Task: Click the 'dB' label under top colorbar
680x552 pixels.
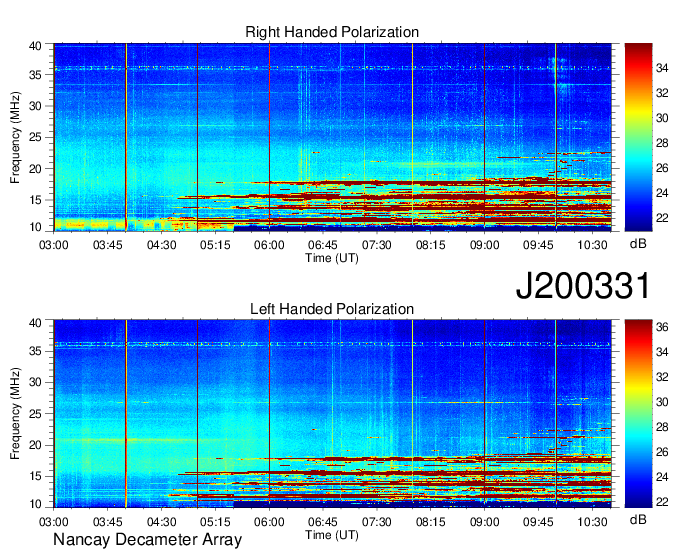Action: tap(638, 244)
